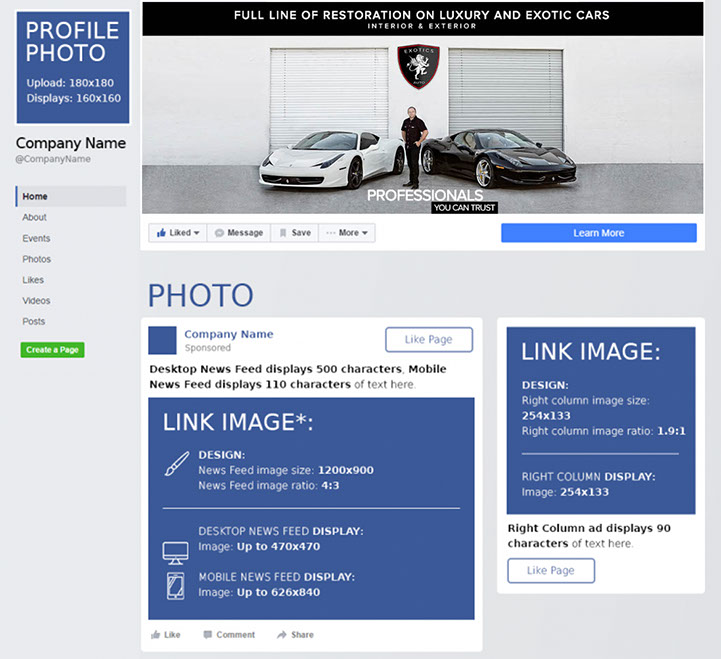Click Like Page in right column ad
The height and width of the screenshot is (659, 721).
click(550, 571)
